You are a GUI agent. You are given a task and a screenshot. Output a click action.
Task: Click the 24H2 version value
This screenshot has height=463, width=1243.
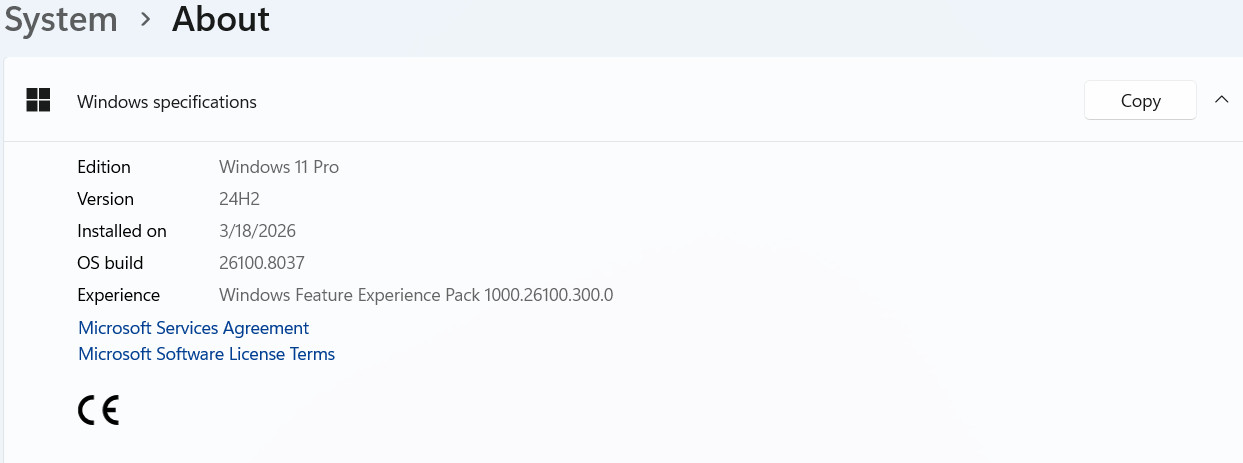click(239, 199)
